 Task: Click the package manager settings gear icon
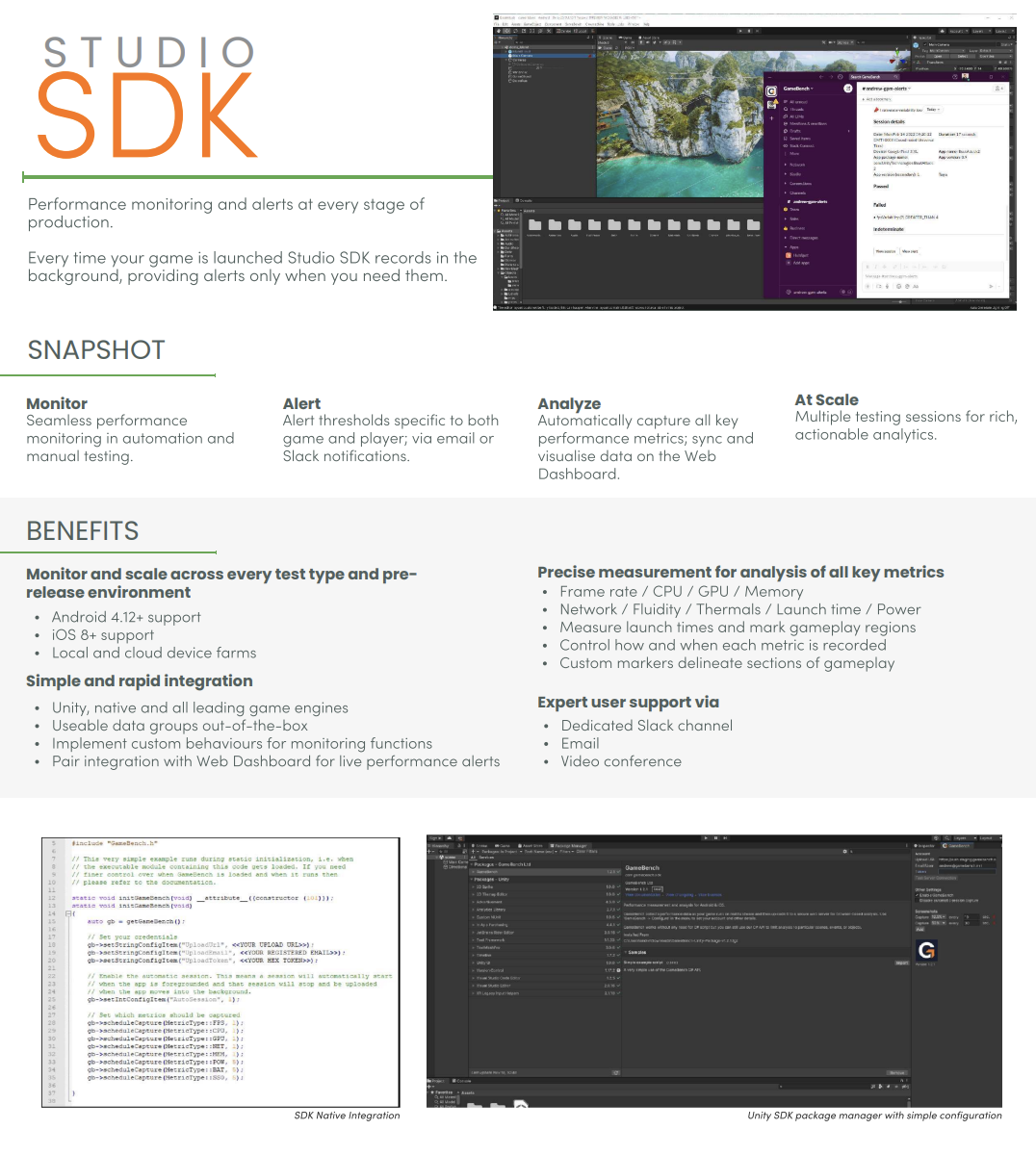point(845,852)
